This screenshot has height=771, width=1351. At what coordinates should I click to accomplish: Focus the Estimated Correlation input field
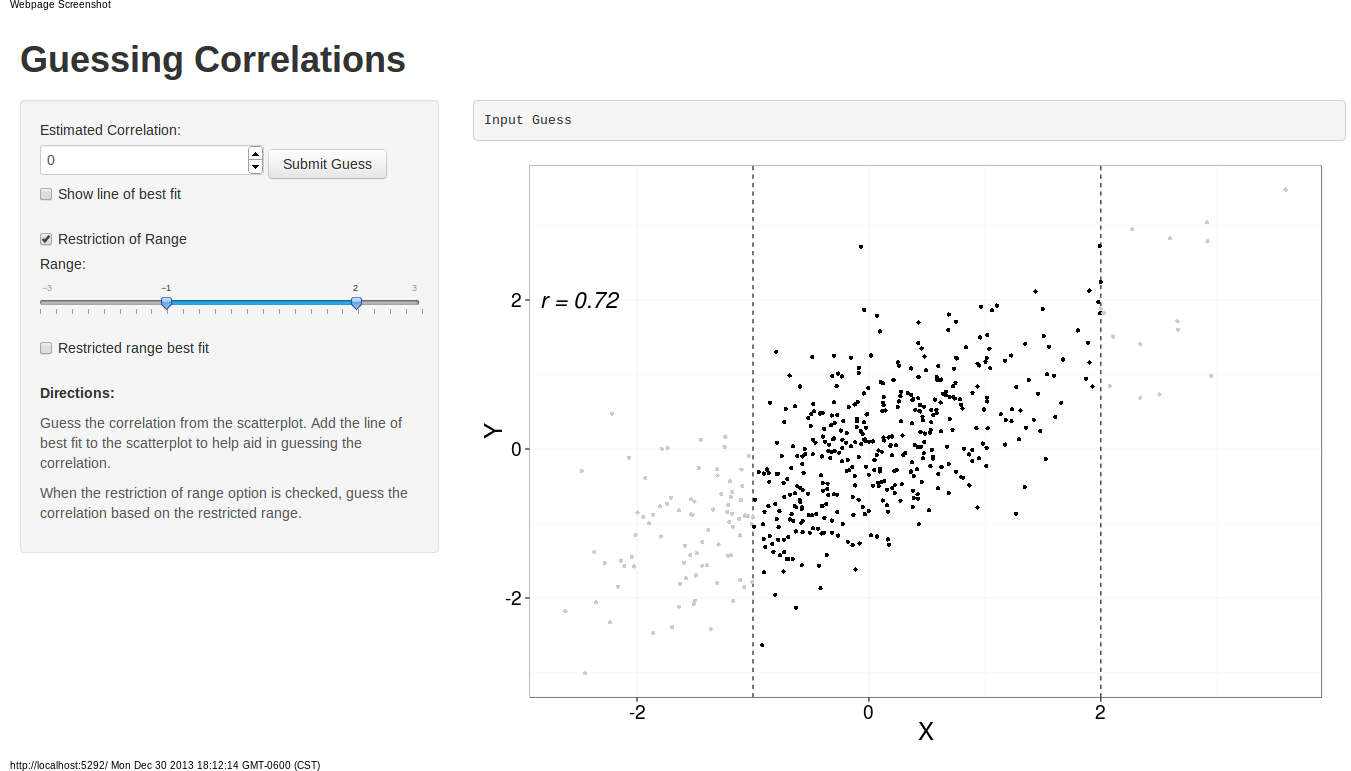[144, 160]
